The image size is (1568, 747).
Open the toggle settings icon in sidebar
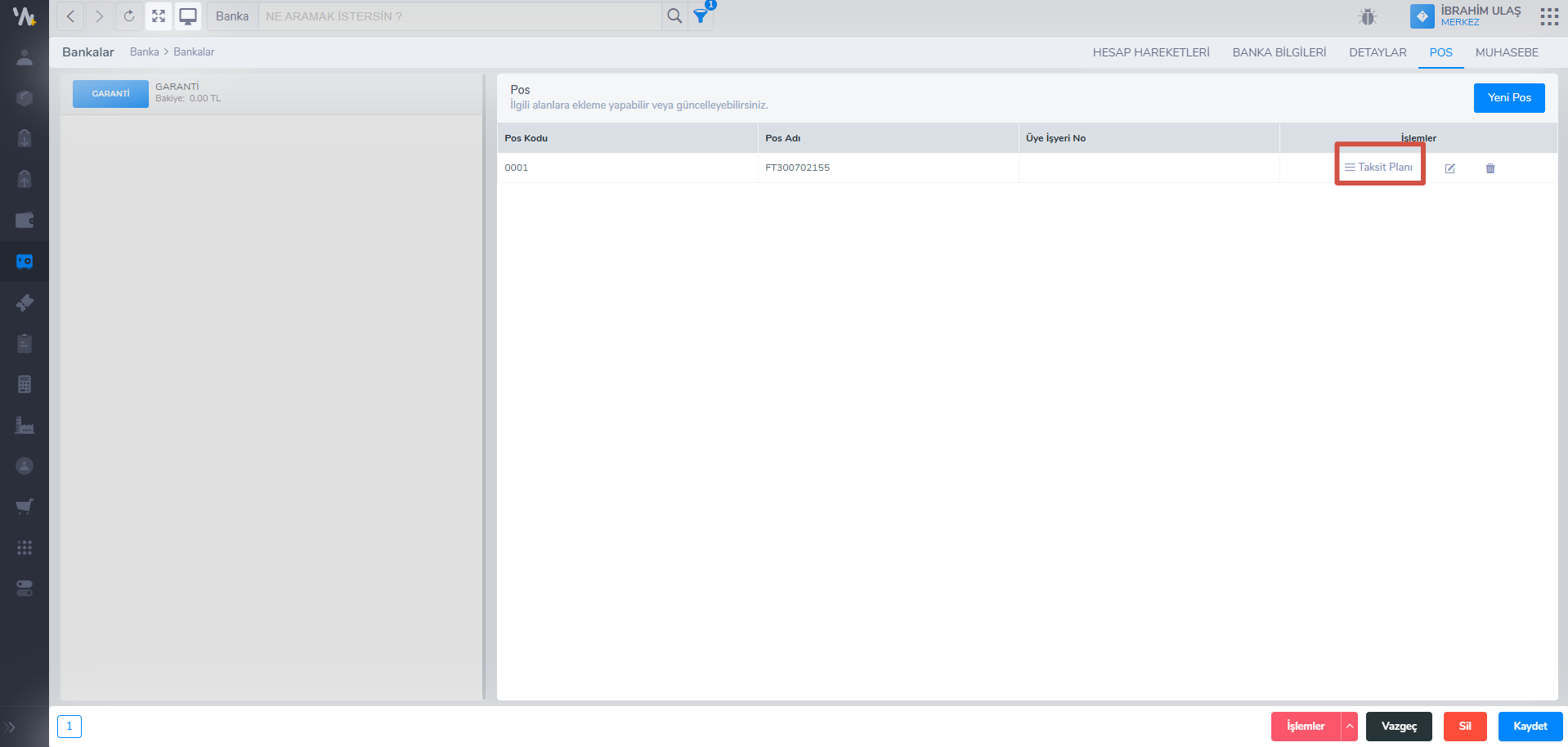pyautogui.click(x=25, y=588)
